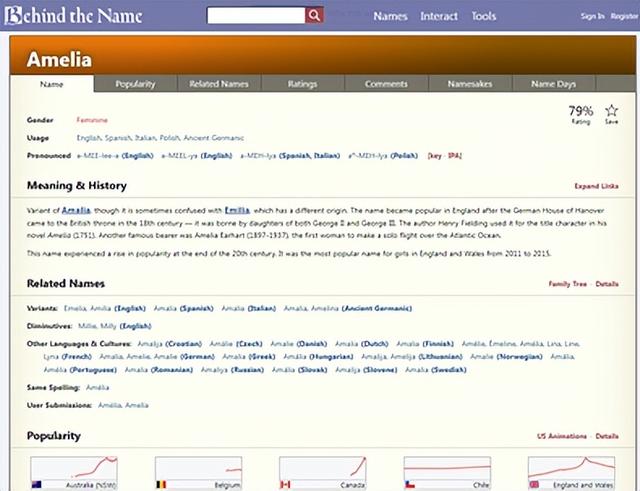Follow the Amalia link in description

pyautogui.click(x=75, y=210)
